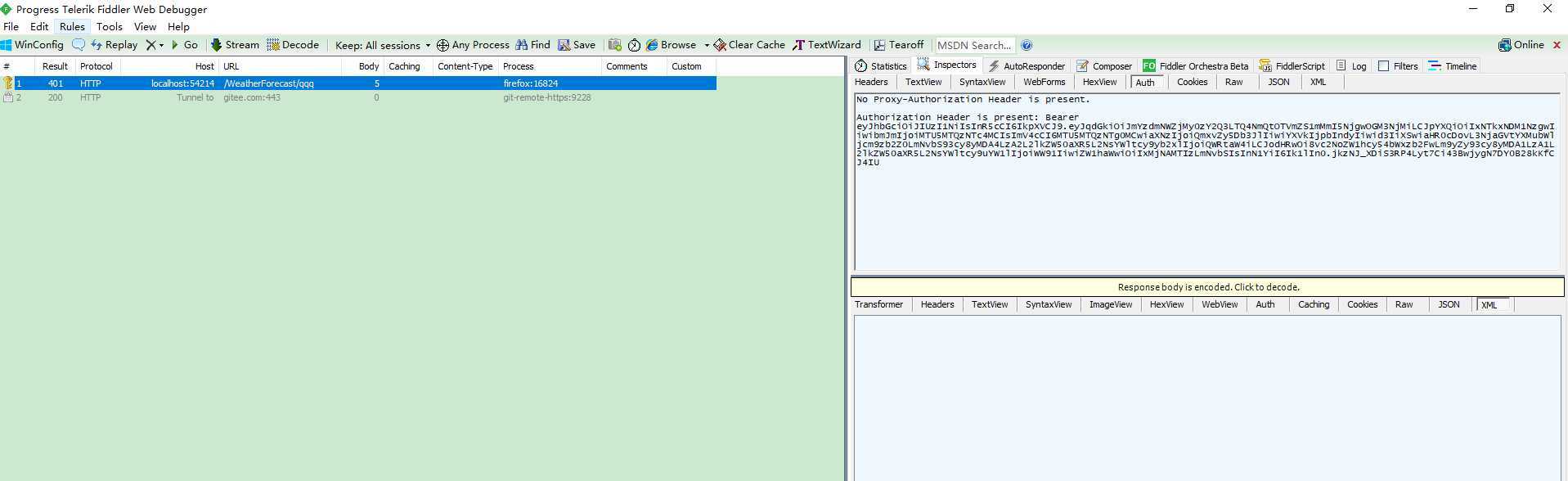Image resolution: width=1568 pixels, height=481 pixels.
Task: Sort sessions by Protocol column header
Action: point(97,66)
